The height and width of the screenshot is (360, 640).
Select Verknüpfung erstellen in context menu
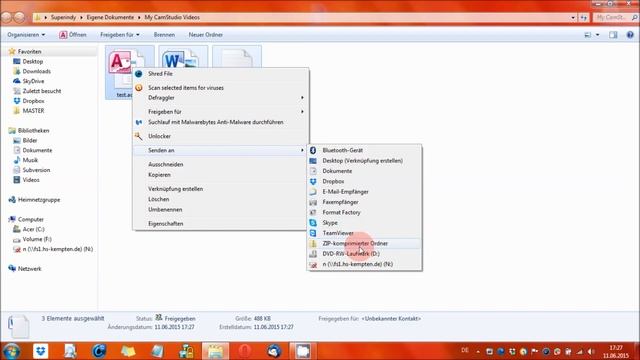pos(176,189)
